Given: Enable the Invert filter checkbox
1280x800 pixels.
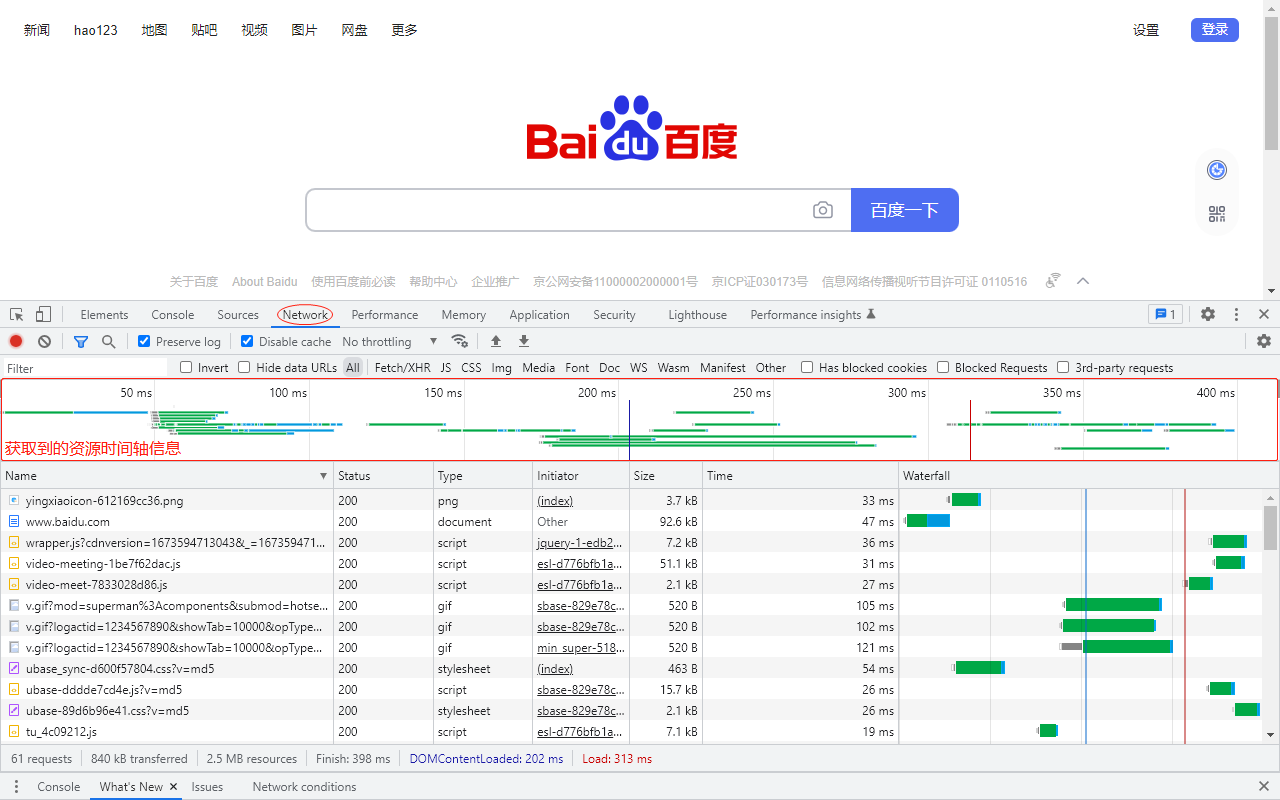Looking at the screenshot, I should click(186, 367).
